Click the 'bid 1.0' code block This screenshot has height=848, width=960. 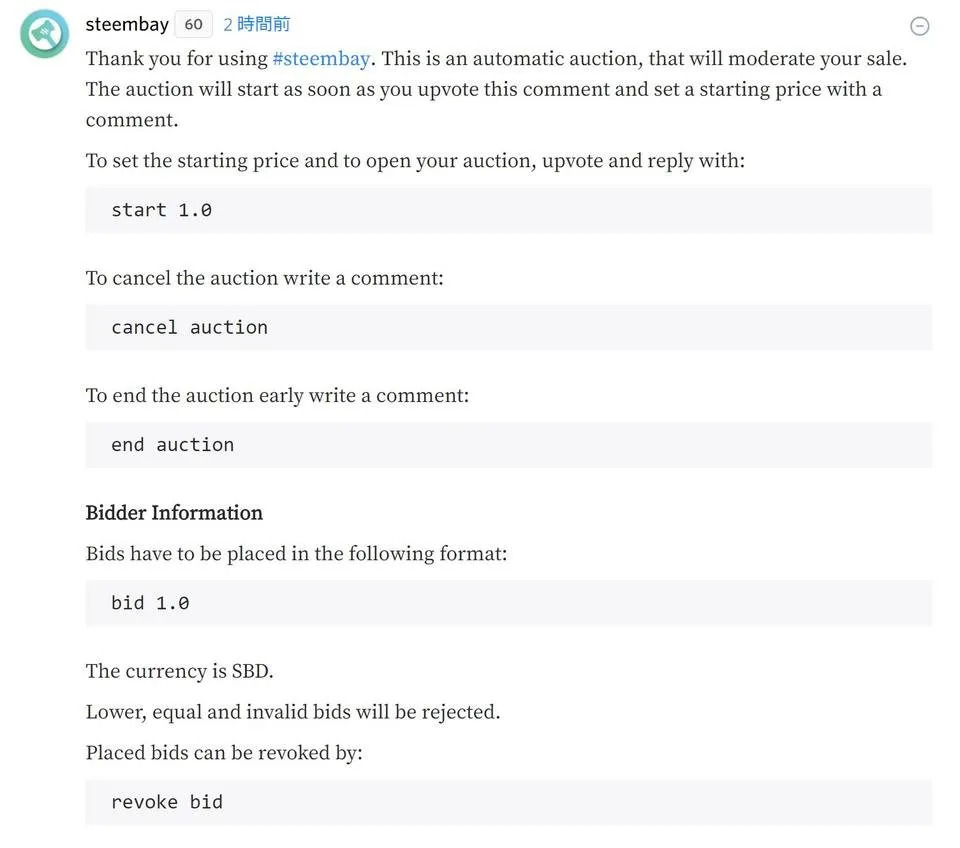coord(508,603)
